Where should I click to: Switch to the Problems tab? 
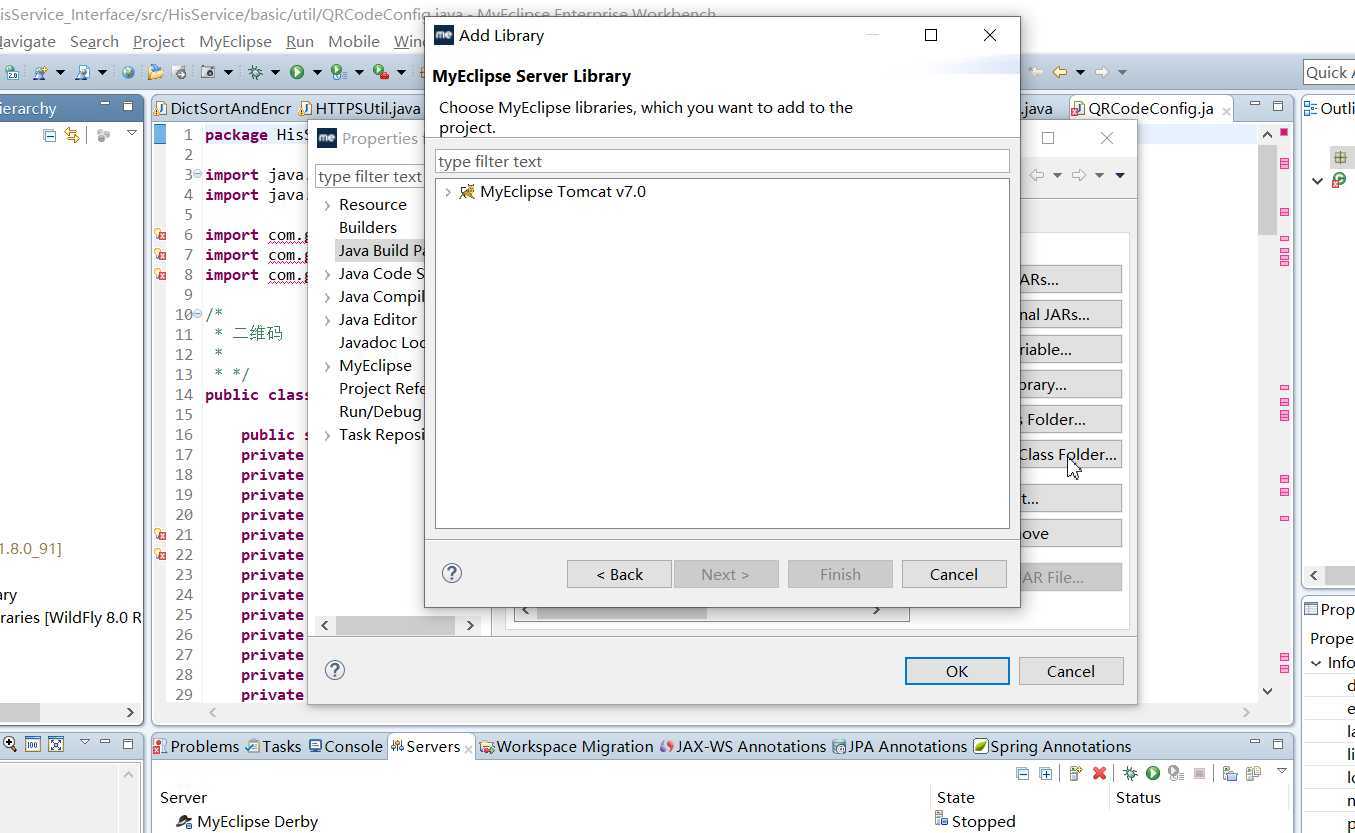click(x=196, y=746)
